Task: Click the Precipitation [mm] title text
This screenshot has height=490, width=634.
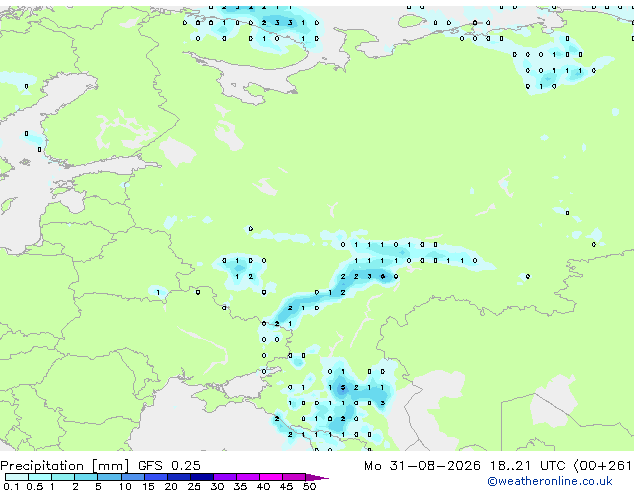Action: click(x=65, y=466)
